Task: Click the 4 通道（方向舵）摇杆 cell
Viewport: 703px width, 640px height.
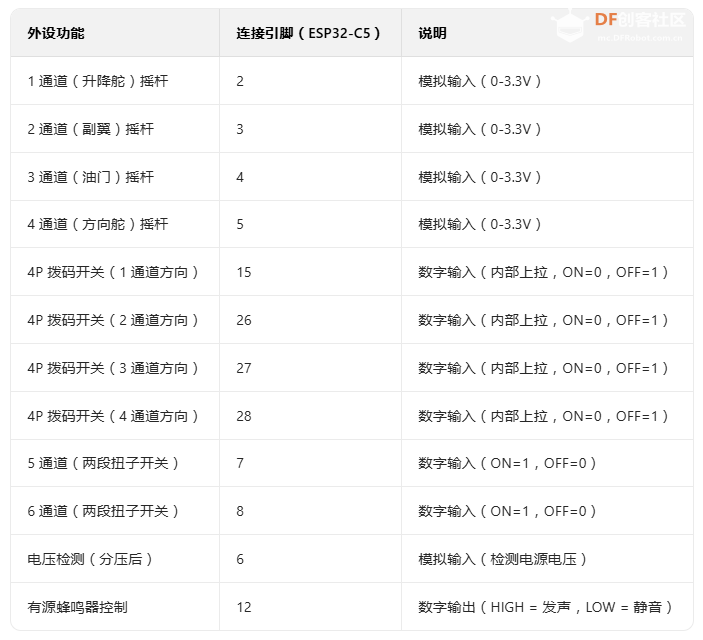Action: click(x=98, y=224)
